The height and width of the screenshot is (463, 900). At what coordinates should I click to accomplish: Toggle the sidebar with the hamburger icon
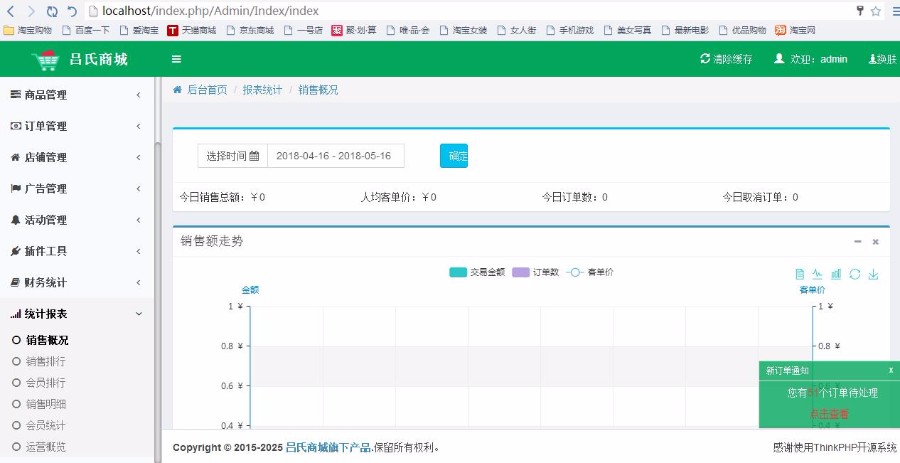[177, 59]
